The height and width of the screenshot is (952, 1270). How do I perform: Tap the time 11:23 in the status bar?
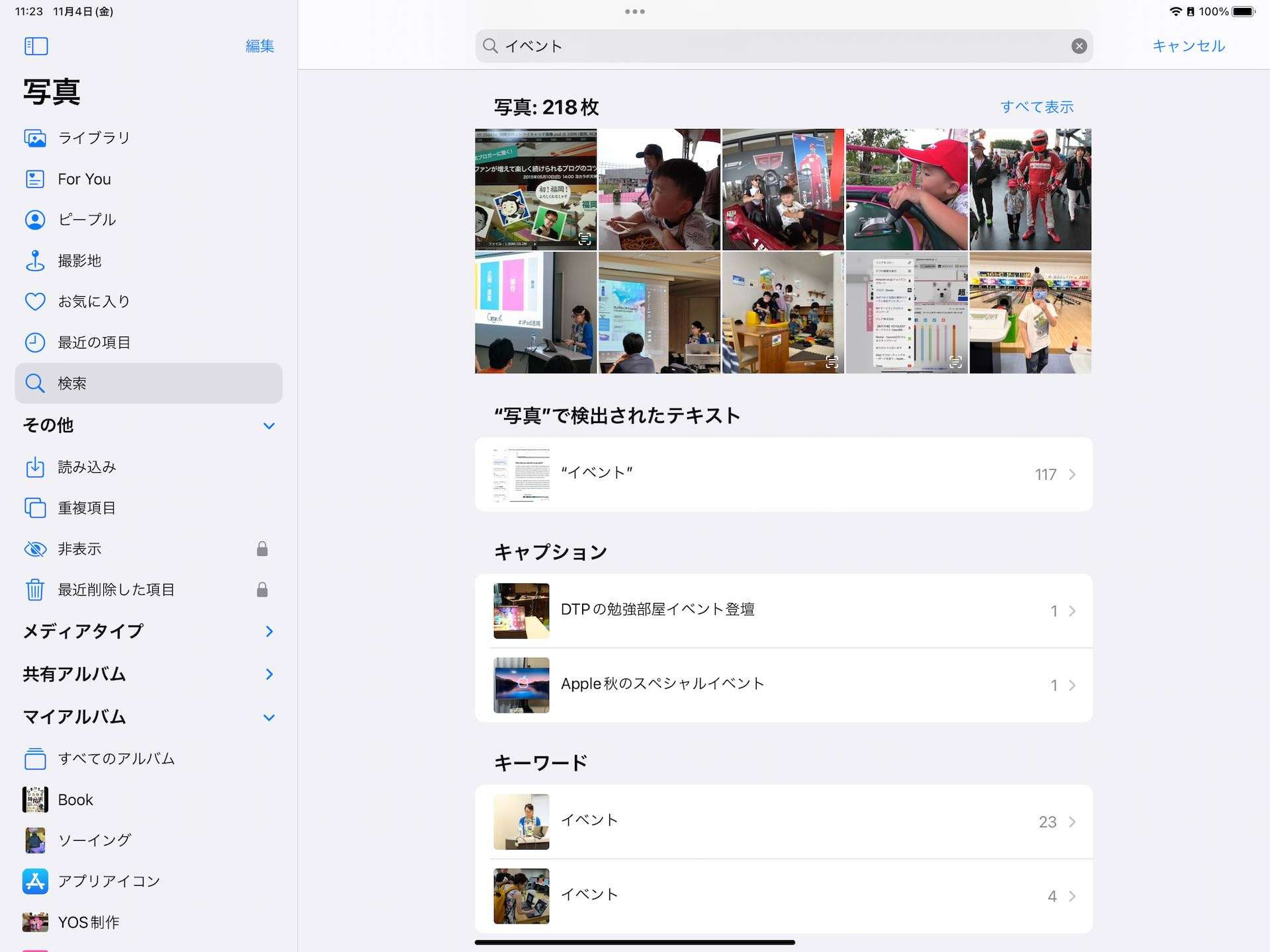coord(28,11)
